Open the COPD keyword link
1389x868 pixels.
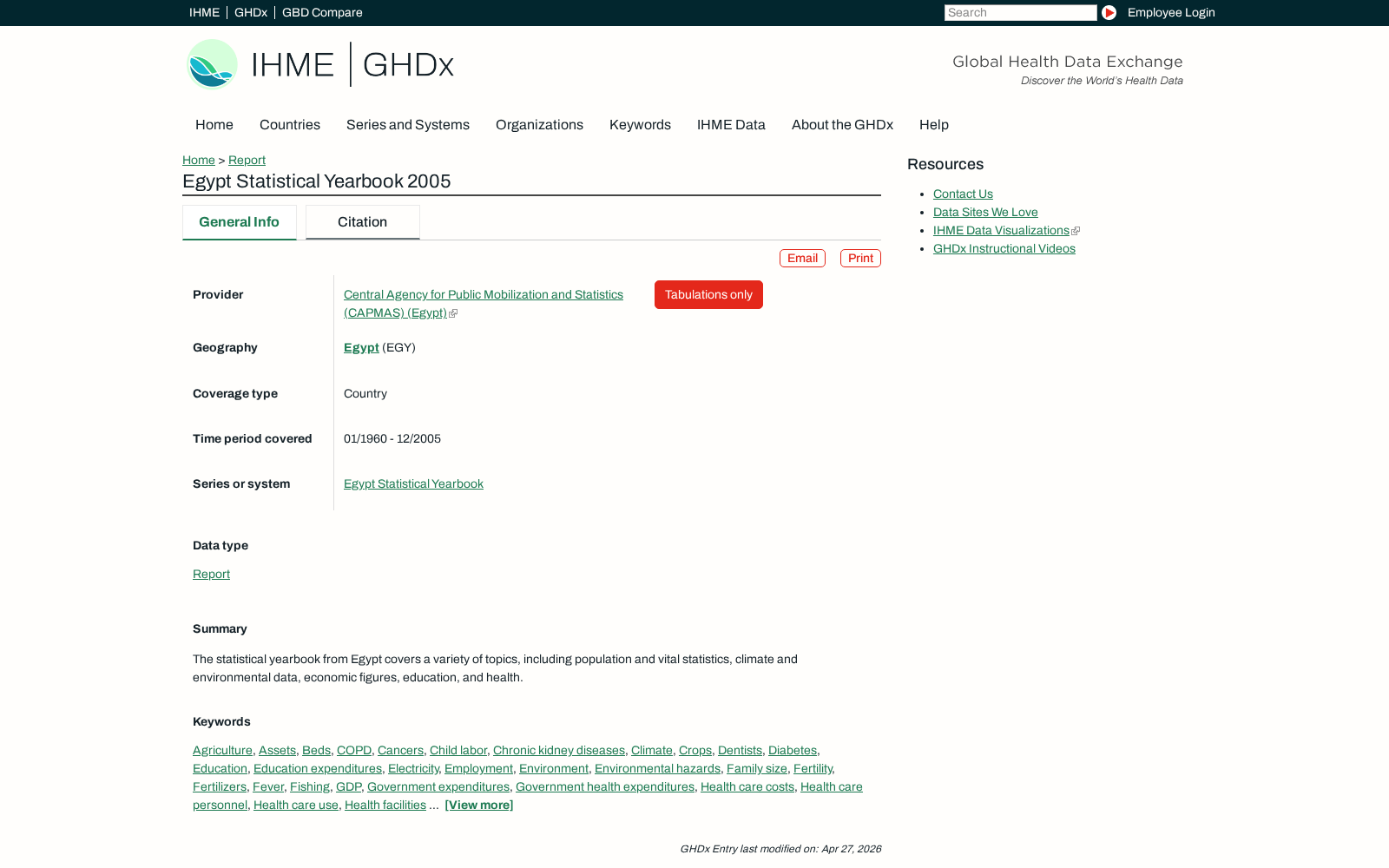pos(354,750)
